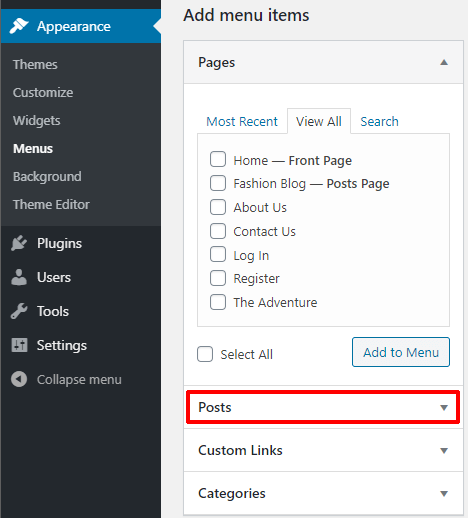Check Home — Front Page checkbox
This screenshot has width=468, height=518.
point(218,159)
